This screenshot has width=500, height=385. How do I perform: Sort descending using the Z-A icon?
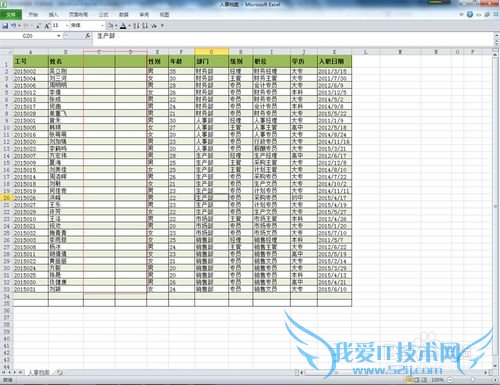[x=145, y=26]
